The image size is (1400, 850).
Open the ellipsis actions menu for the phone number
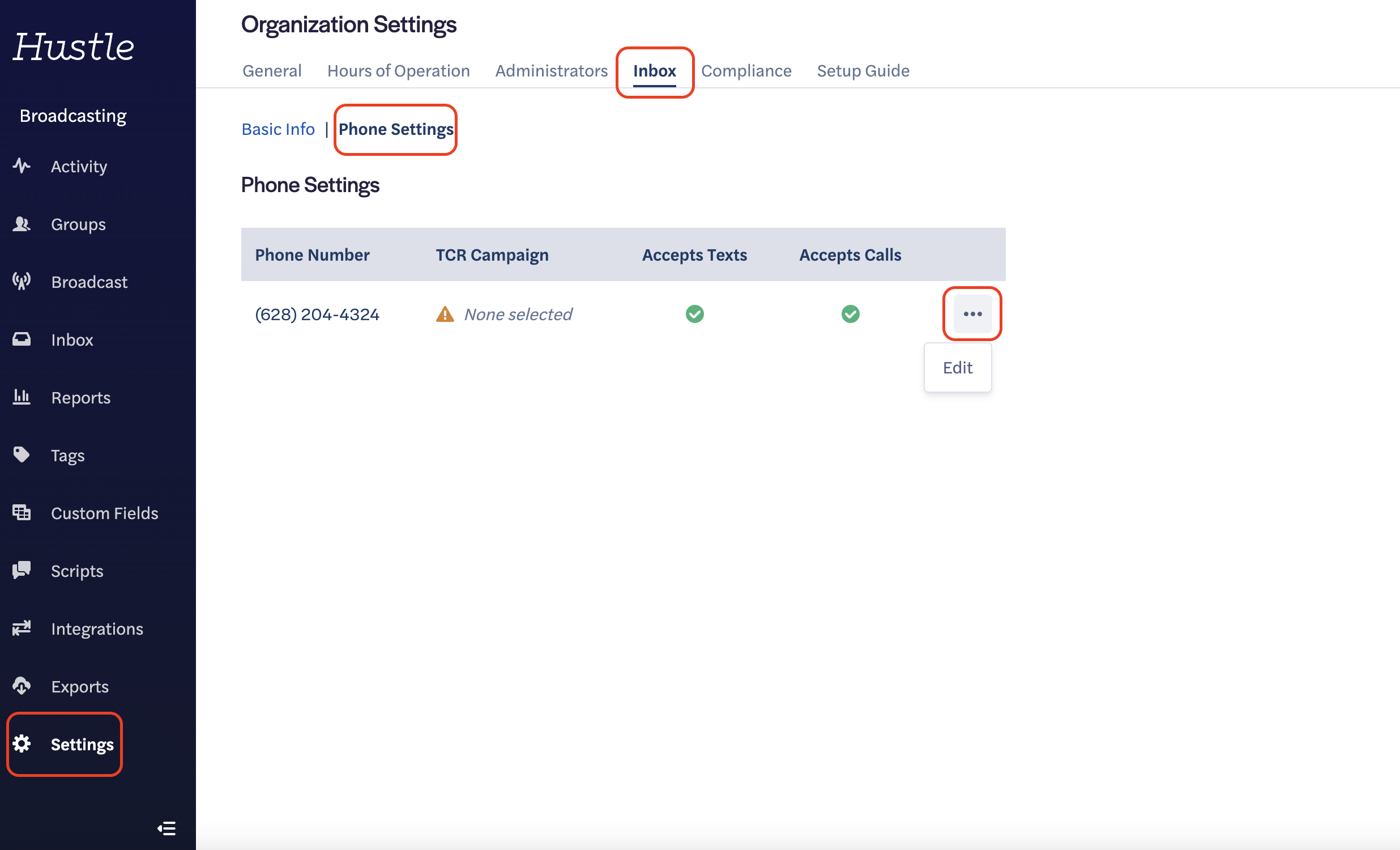[x=972, y=313]
